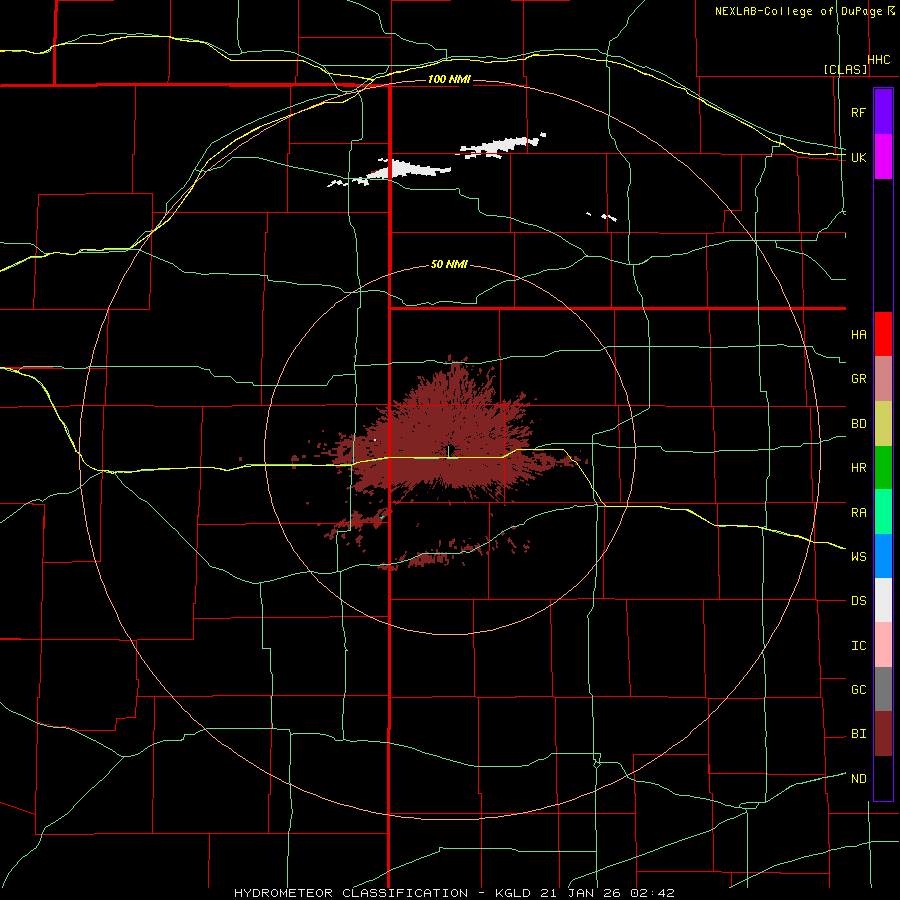Click the GR legend label
900x900 pixels.
[858, 379]
